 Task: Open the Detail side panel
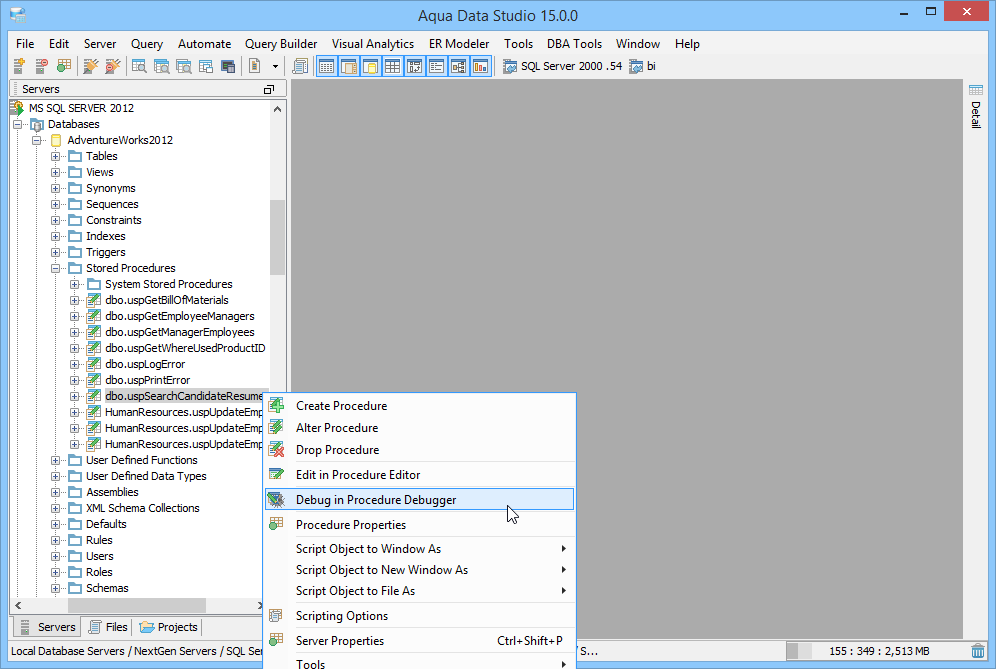pyautogui.click(x=976, y=107)
